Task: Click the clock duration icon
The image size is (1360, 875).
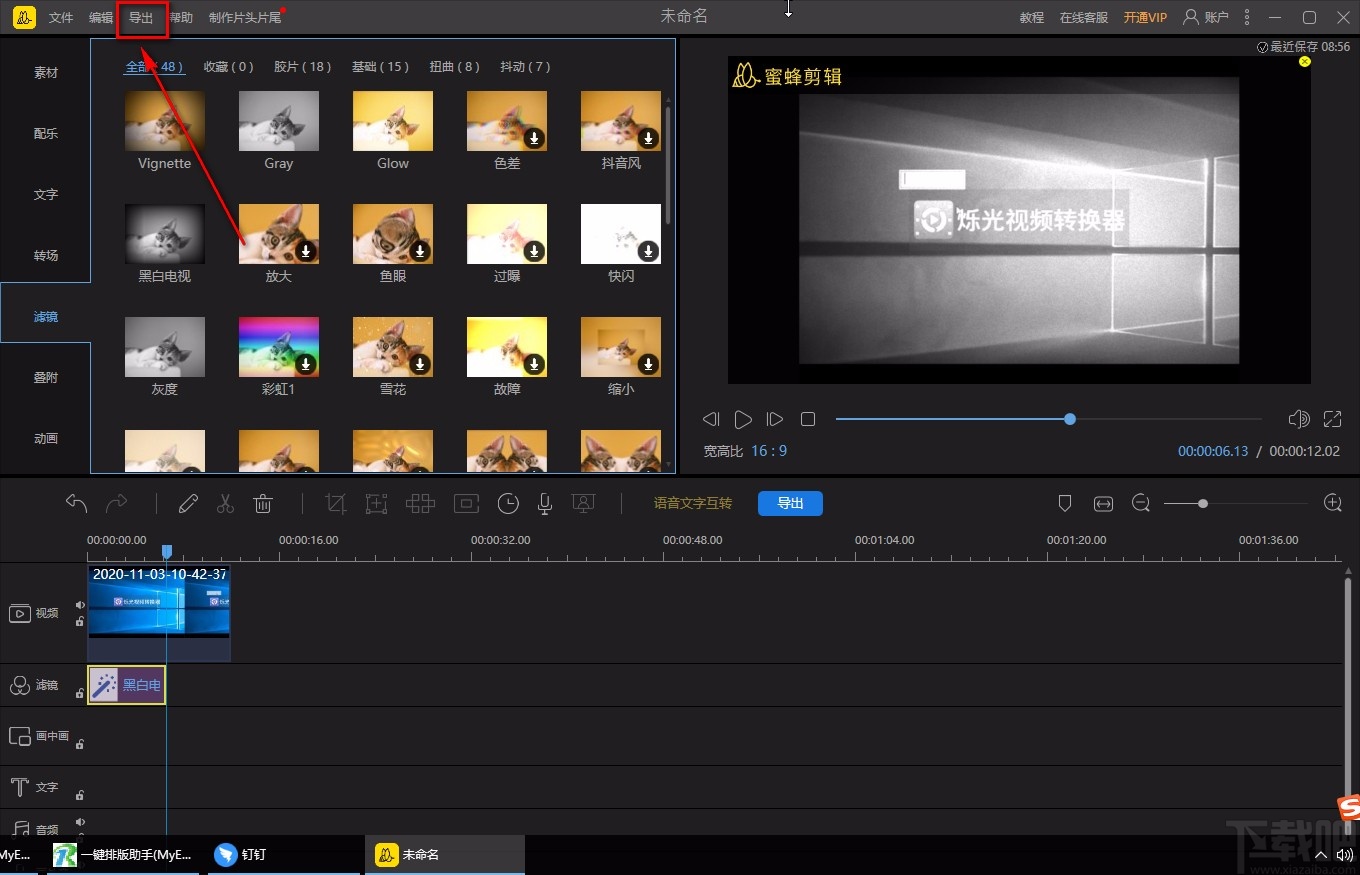Action: (508, 504)
